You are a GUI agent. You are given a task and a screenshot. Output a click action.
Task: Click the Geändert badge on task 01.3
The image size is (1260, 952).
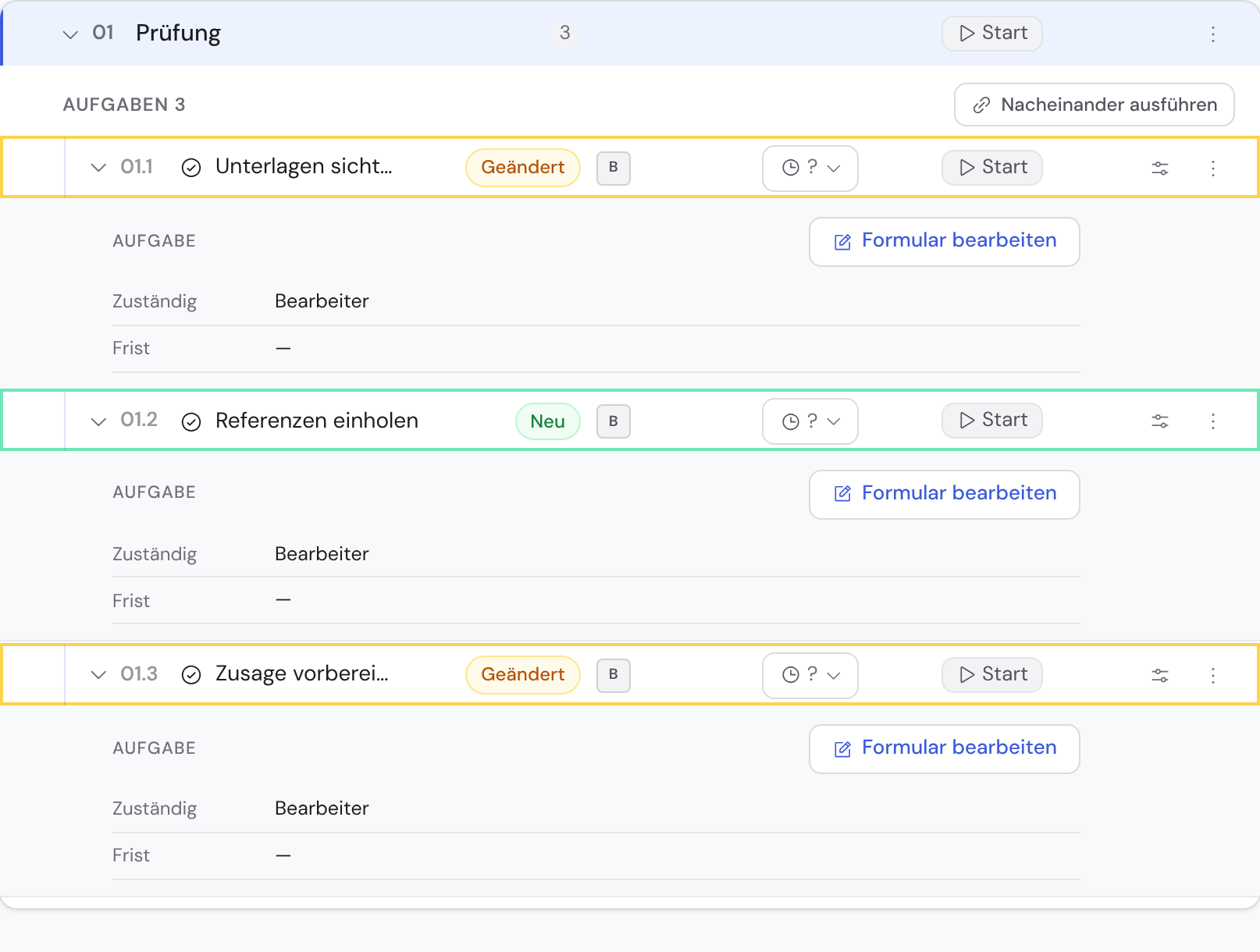(523, 675)
